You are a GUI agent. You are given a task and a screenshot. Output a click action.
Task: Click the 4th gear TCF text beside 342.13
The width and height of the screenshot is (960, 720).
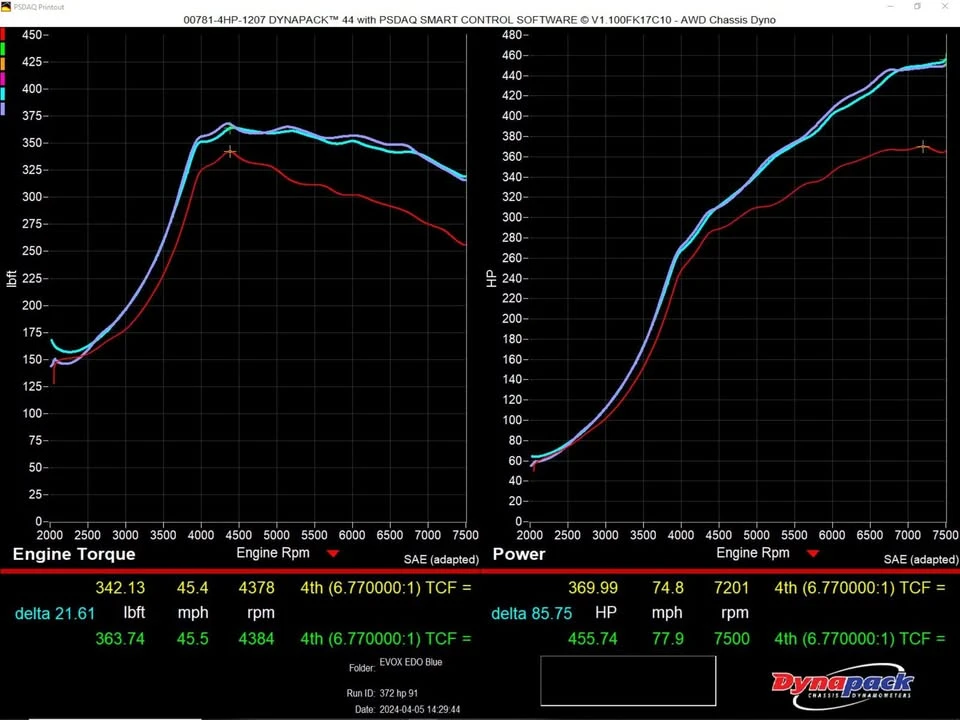(x=386, y=588)
